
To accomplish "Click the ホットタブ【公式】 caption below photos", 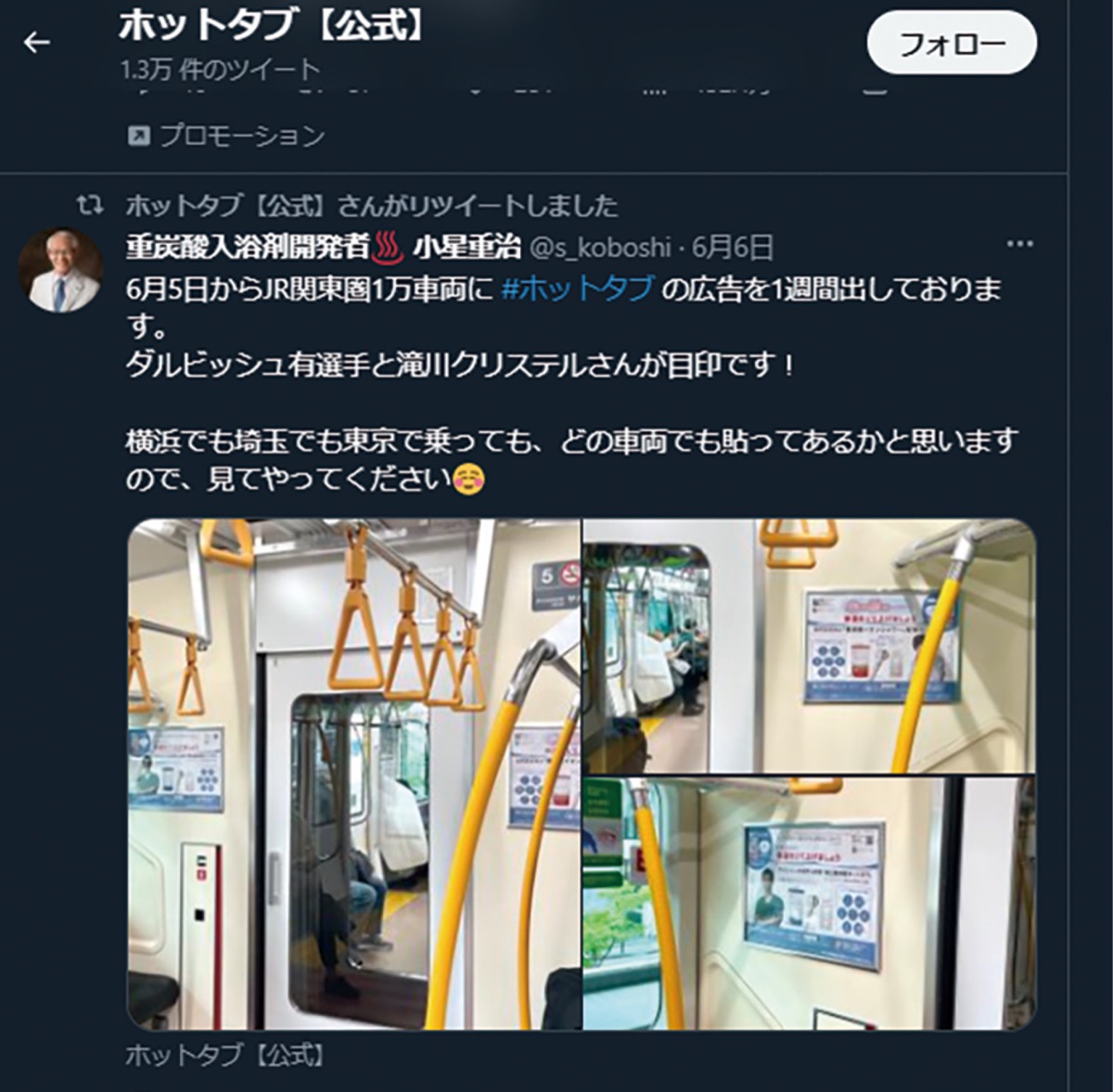I will (225, 1055).
